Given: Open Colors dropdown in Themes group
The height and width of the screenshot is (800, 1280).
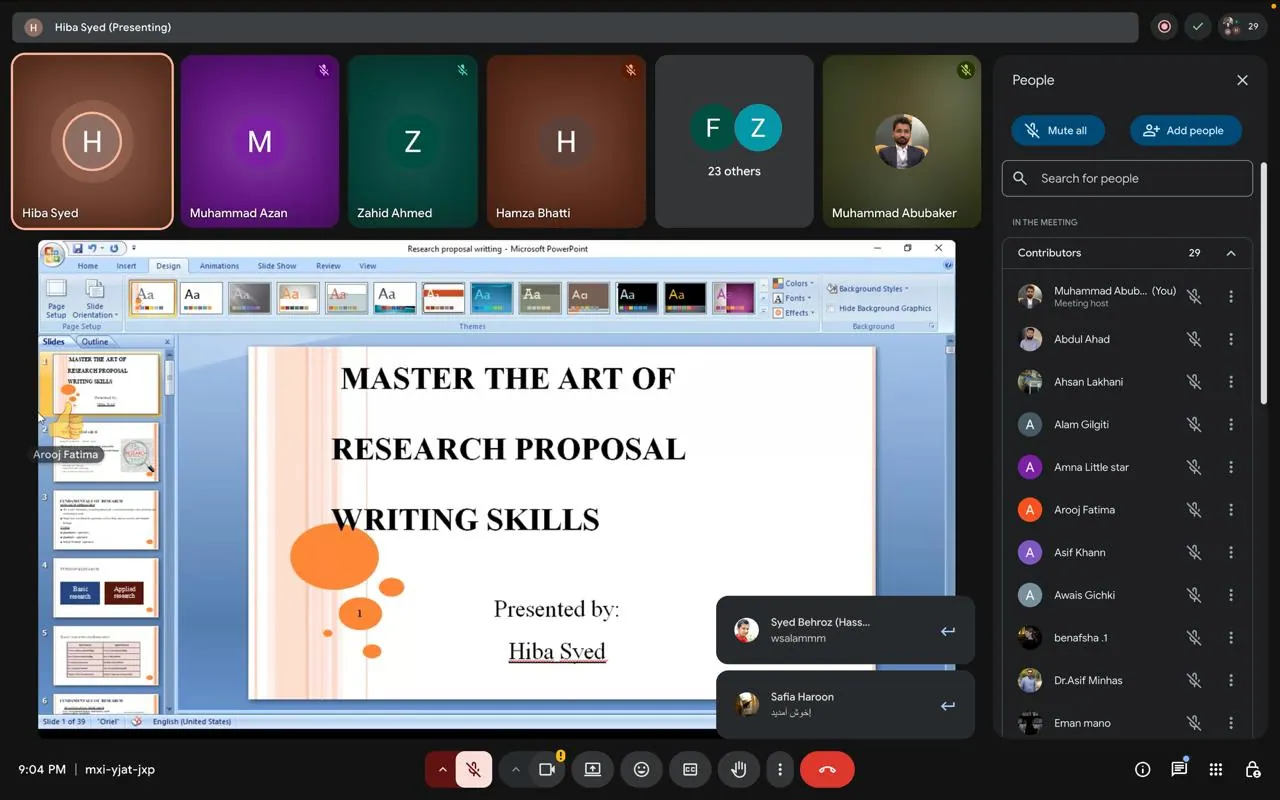Looking at the screenshot, I should point(794,283).
